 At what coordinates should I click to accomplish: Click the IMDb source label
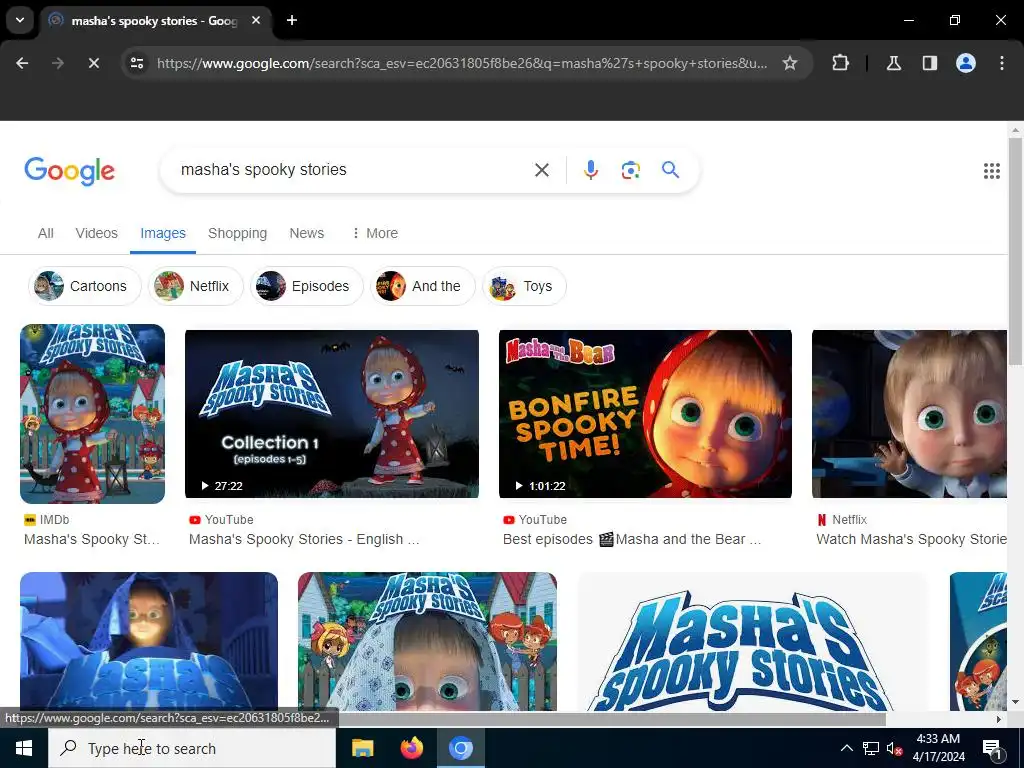click(x=46, y=520)
